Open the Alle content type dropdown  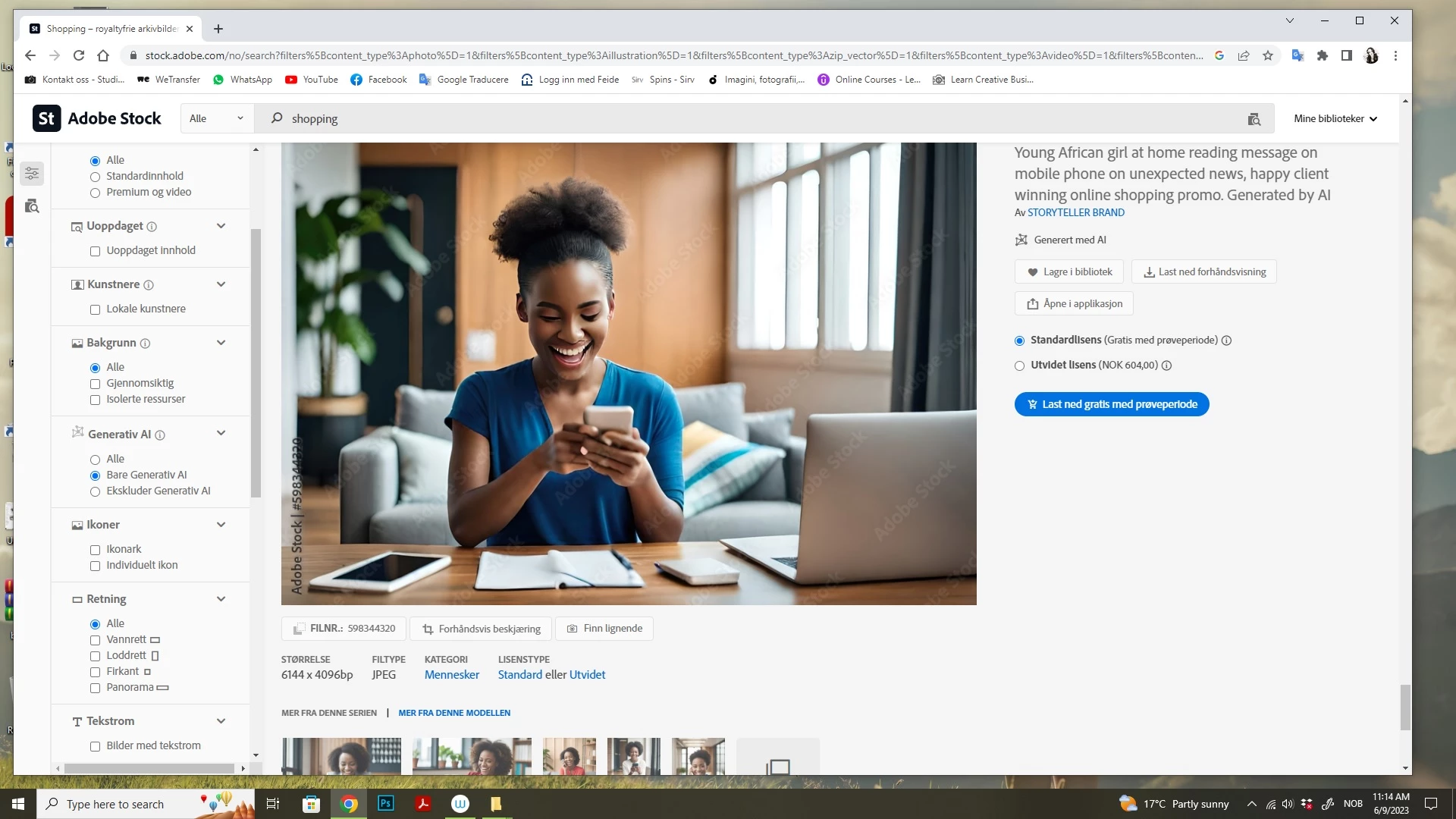[216, 118]
